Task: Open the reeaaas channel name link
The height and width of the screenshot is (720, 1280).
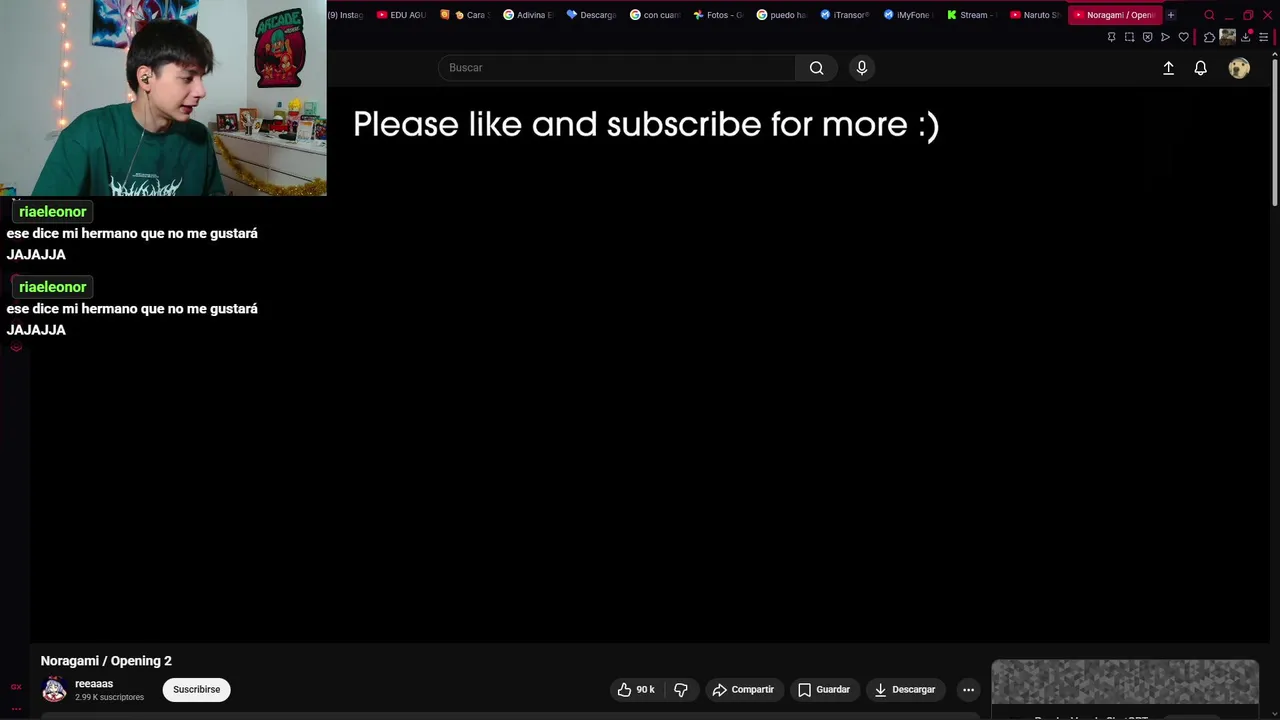Action: 94,684
